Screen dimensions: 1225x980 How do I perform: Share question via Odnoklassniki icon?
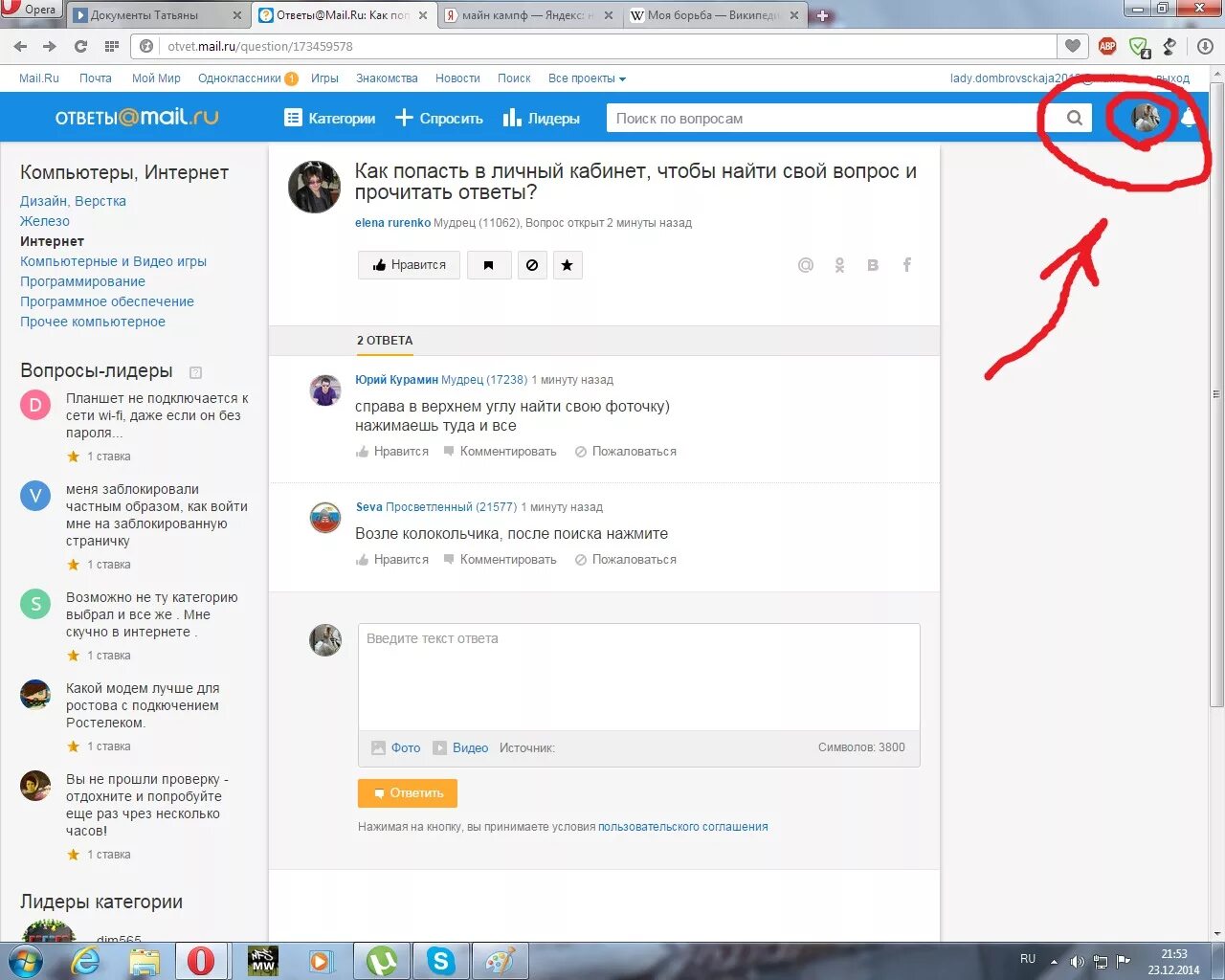(x=839, y=265)
